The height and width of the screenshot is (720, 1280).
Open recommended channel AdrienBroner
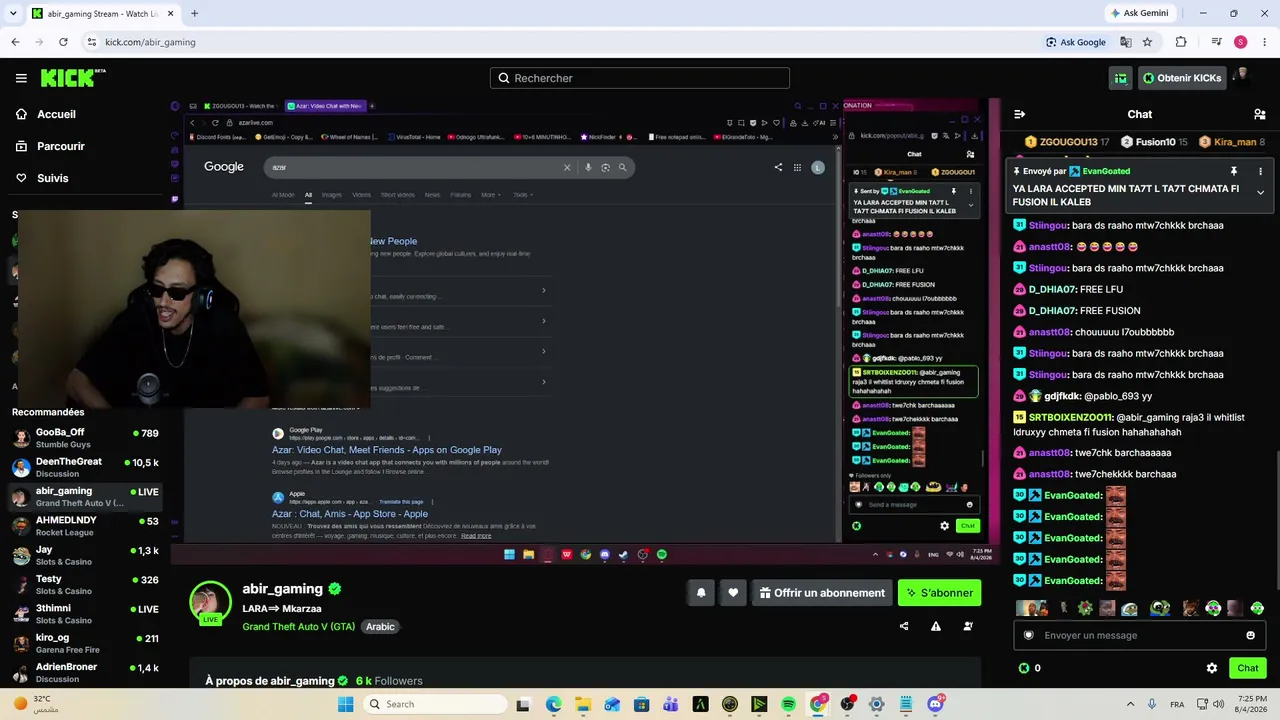point(85,672)
